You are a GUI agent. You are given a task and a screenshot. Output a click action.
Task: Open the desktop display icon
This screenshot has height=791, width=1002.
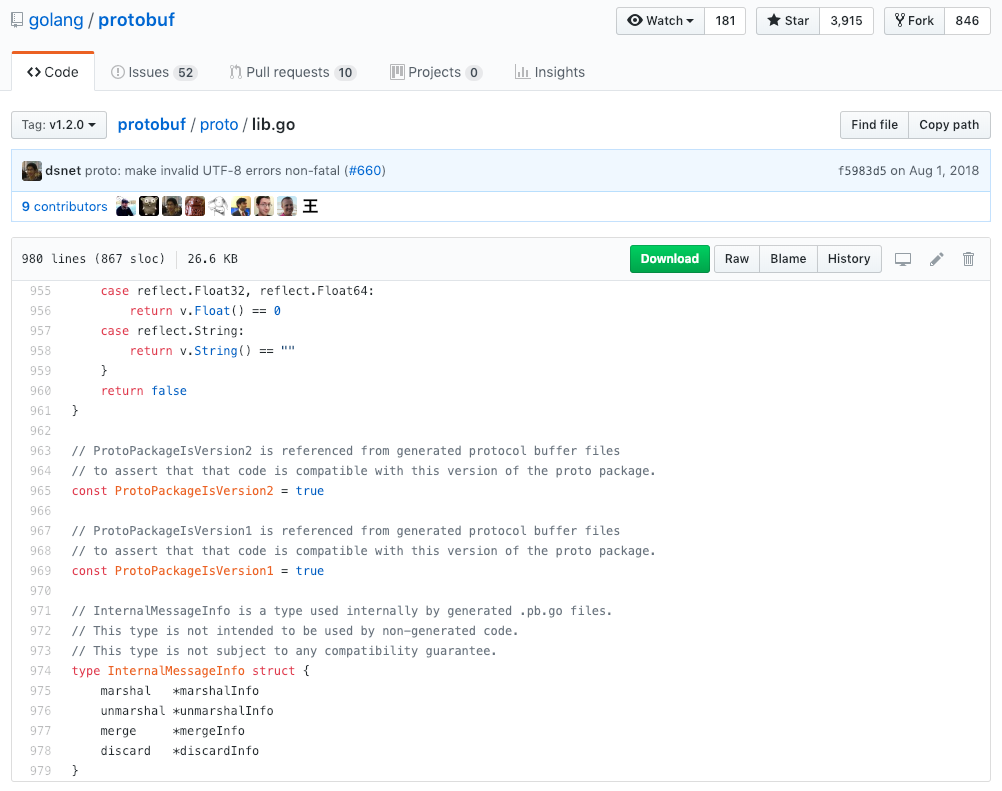click(902, 259)
